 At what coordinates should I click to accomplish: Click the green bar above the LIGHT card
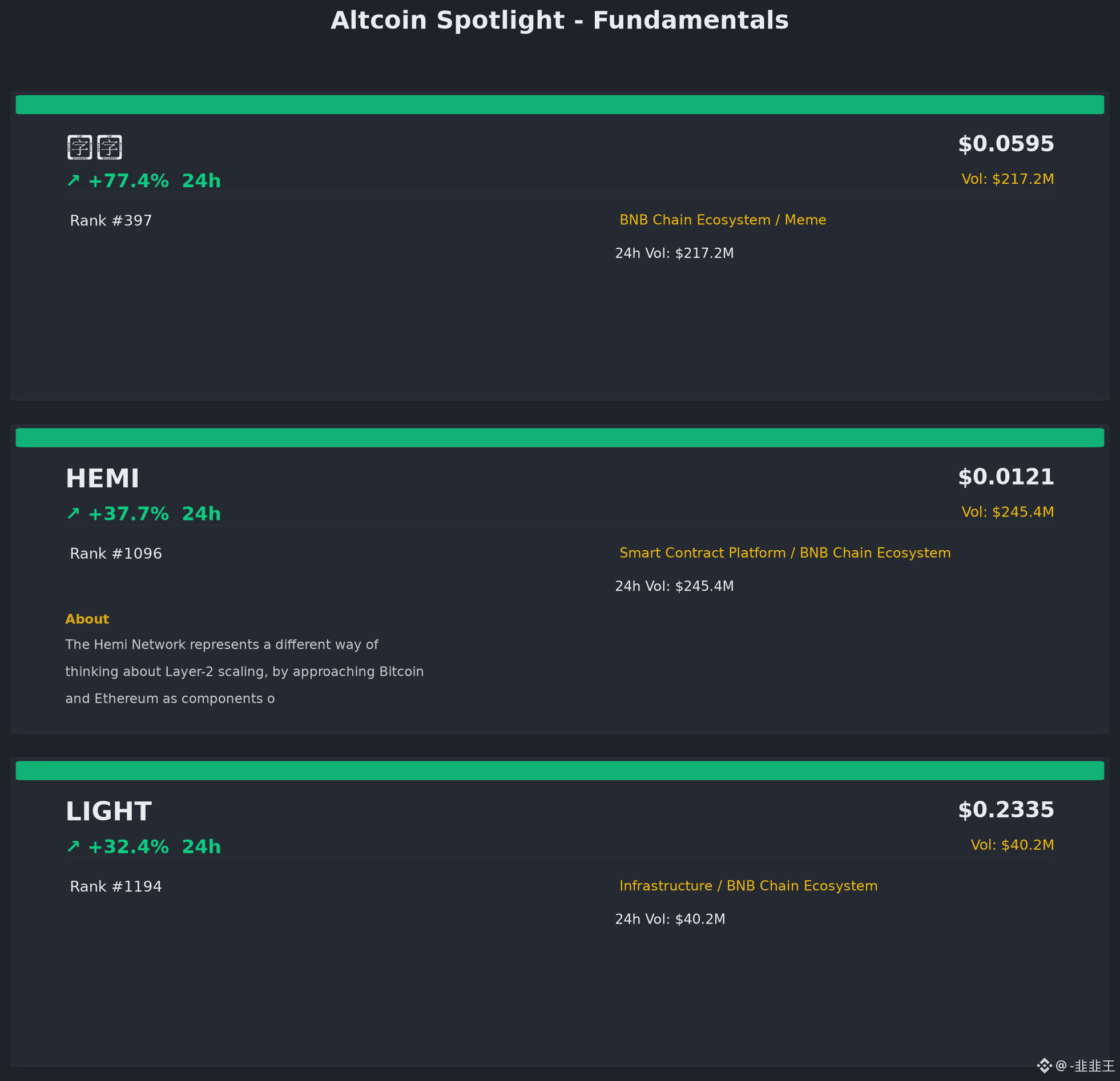point(560,771)
